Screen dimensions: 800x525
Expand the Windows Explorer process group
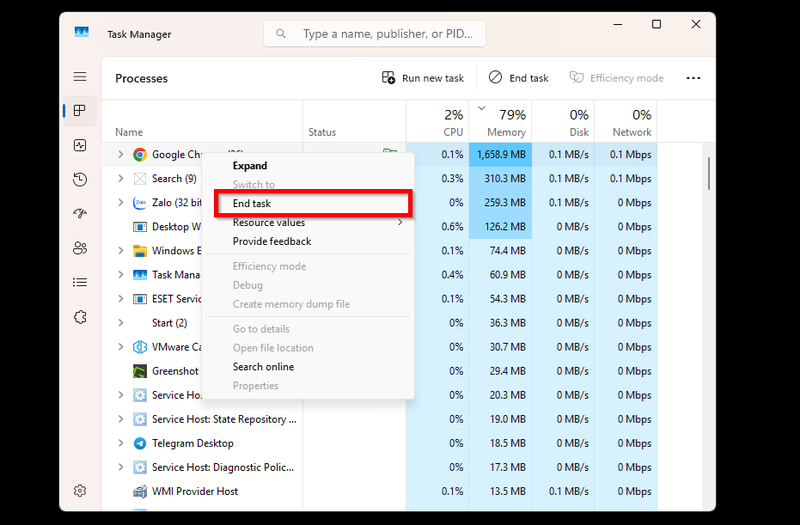120,251
